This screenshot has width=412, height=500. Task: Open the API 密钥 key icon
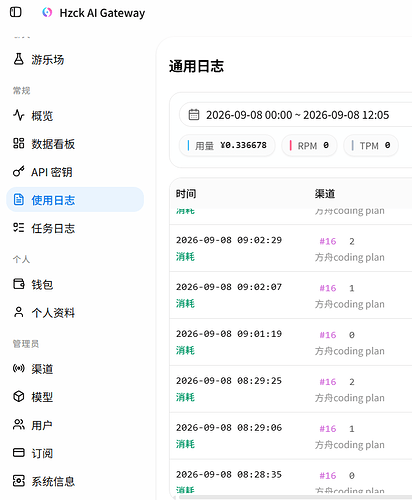pyautogui.click(x=19, y=172)
